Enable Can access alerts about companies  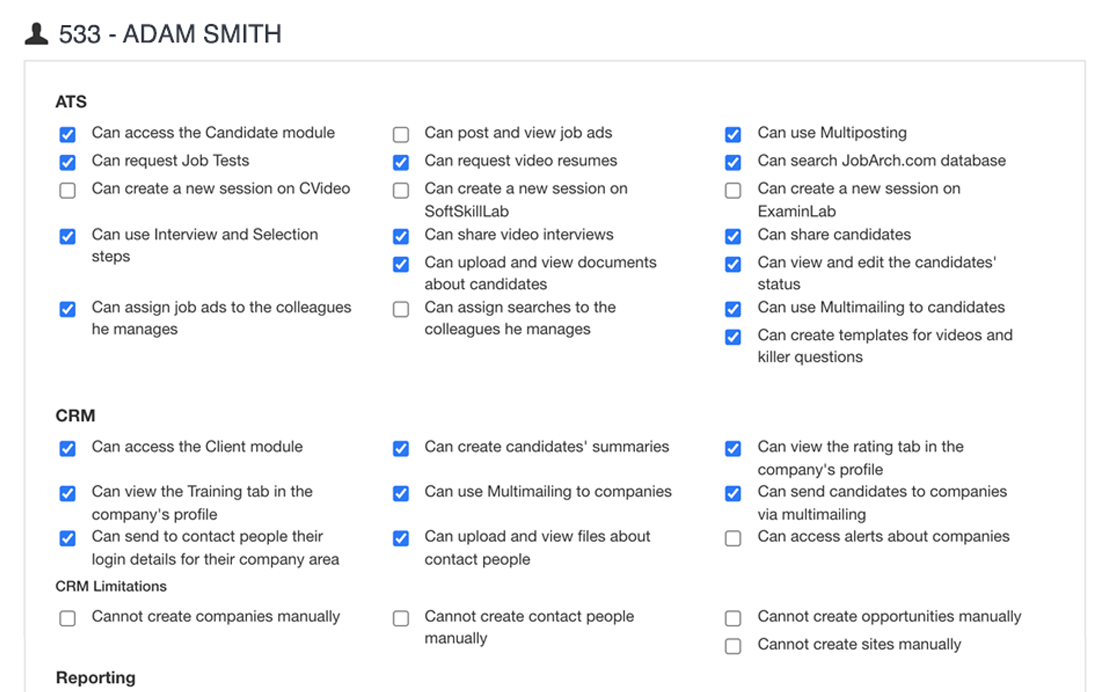click(733, 538)
